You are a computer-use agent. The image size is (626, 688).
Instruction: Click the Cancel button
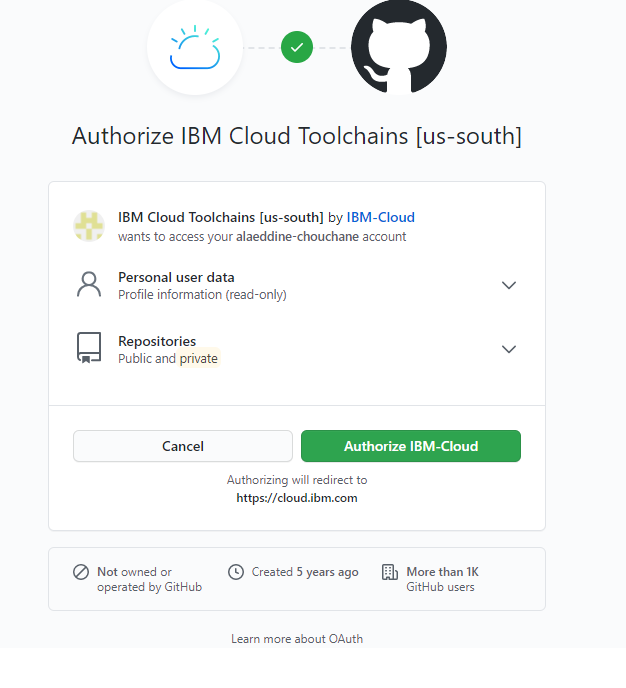183,446
